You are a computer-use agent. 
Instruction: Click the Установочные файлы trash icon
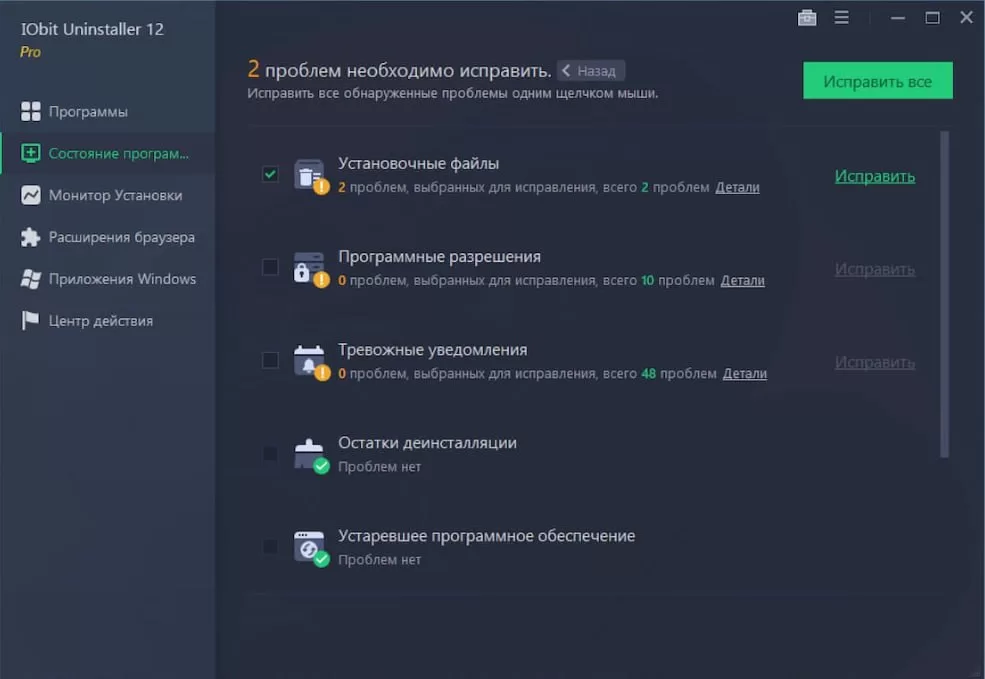[x=310, y=175]
